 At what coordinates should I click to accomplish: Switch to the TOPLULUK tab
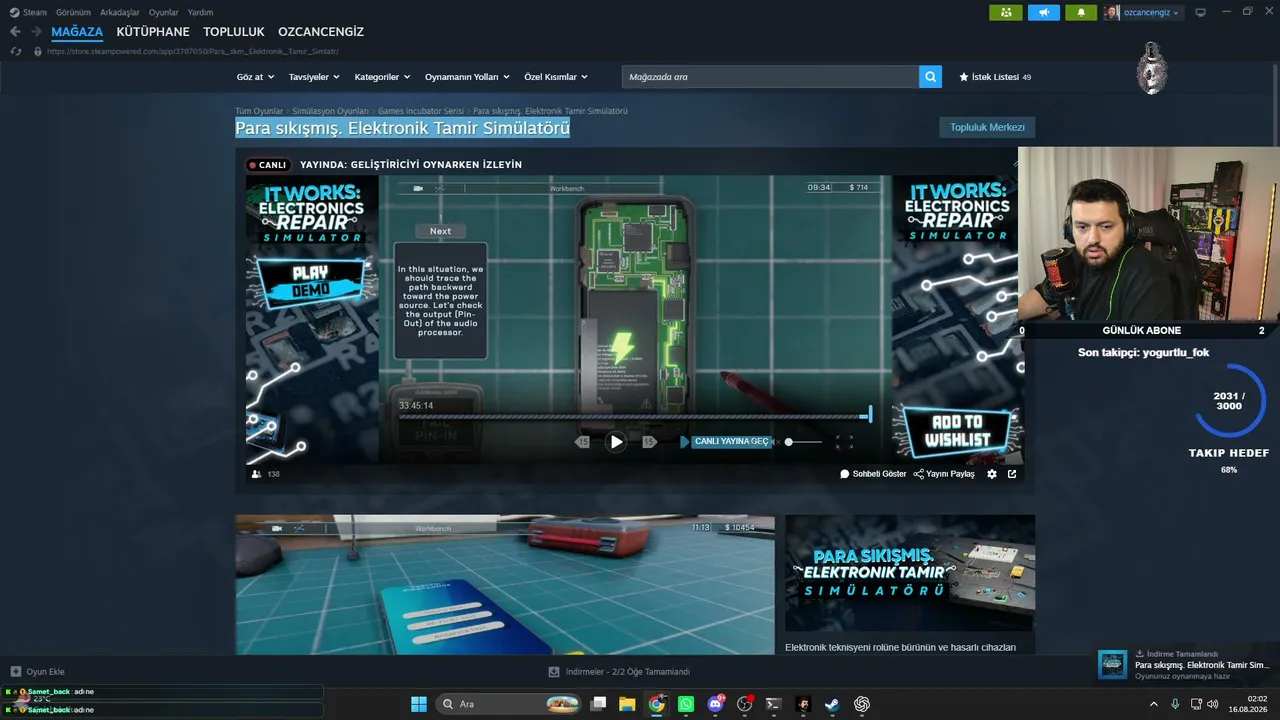[234, 32]
